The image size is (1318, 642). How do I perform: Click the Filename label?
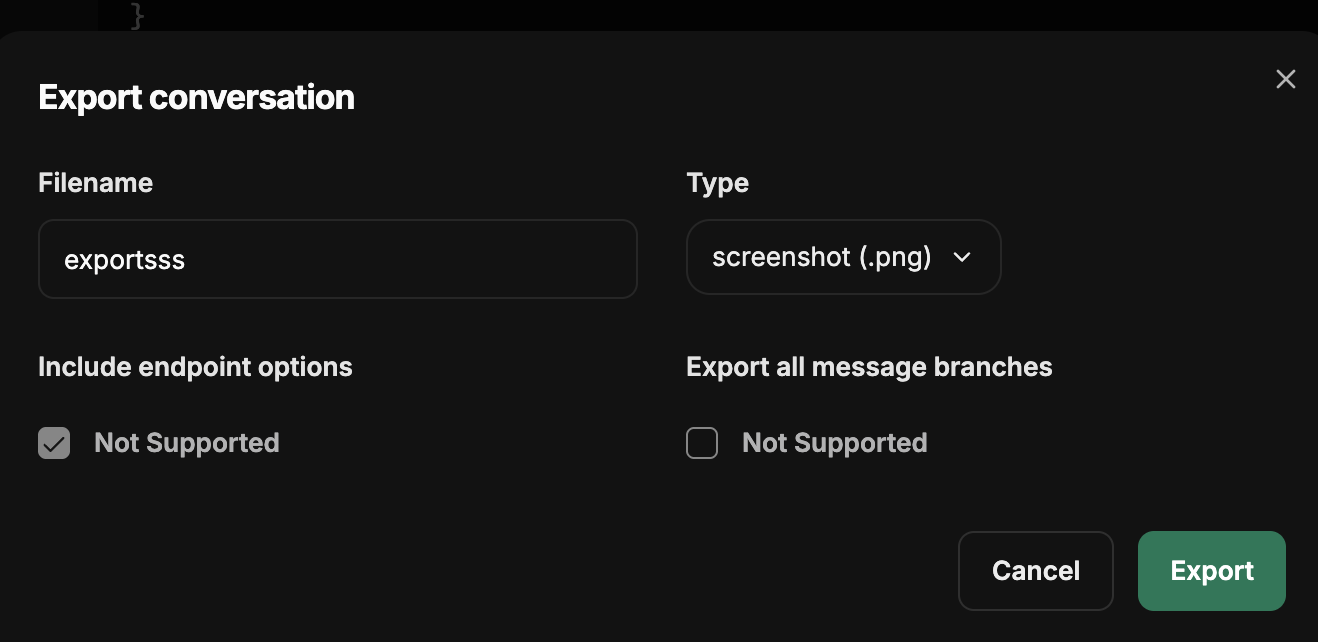[x=96, y=183]
